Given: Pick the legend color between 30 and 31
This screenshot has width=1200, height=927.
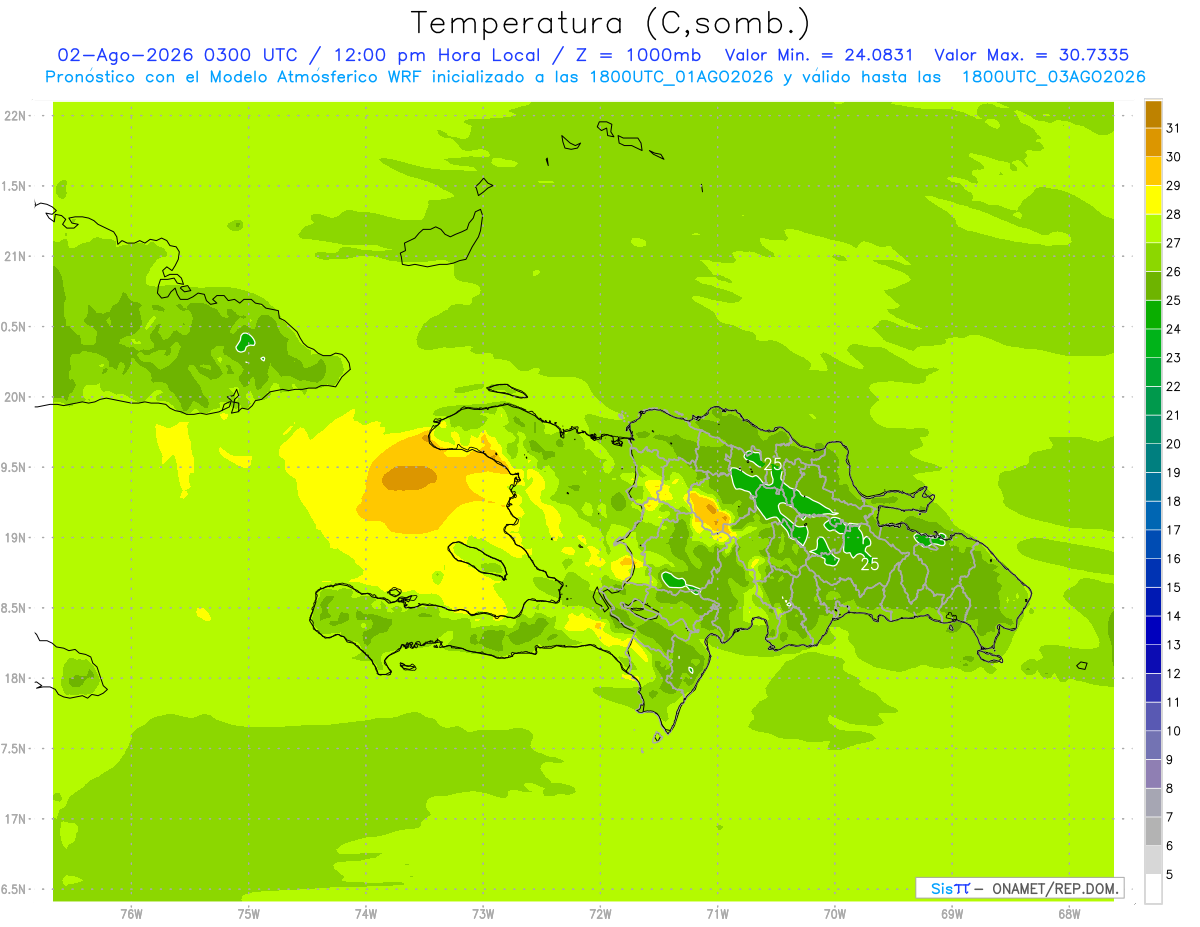Looking at the screenshot, I should [1153, 142].
